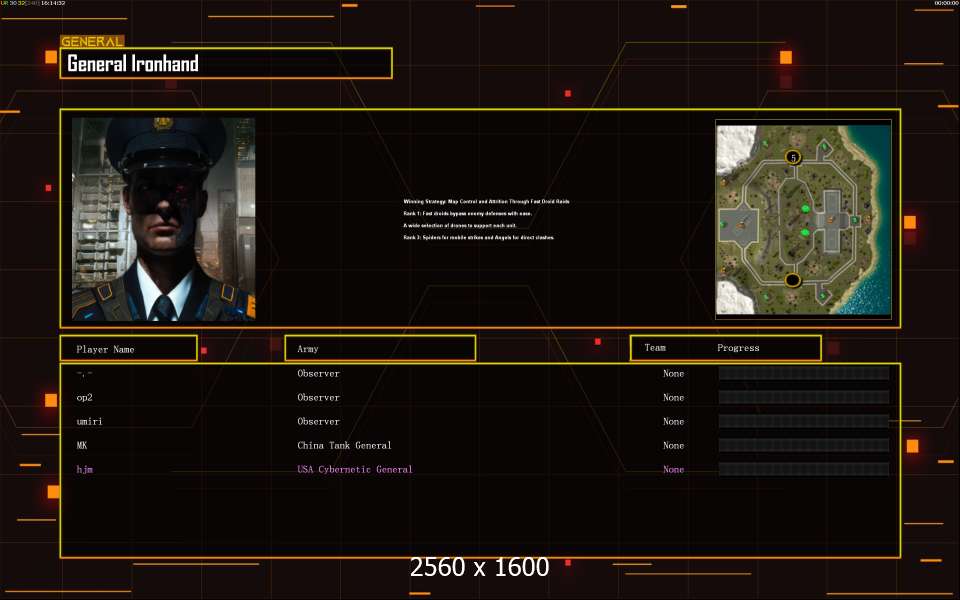The image size is (960, 600).
Task: Select player umiri in the list
Action: click(x=89, y=421)
